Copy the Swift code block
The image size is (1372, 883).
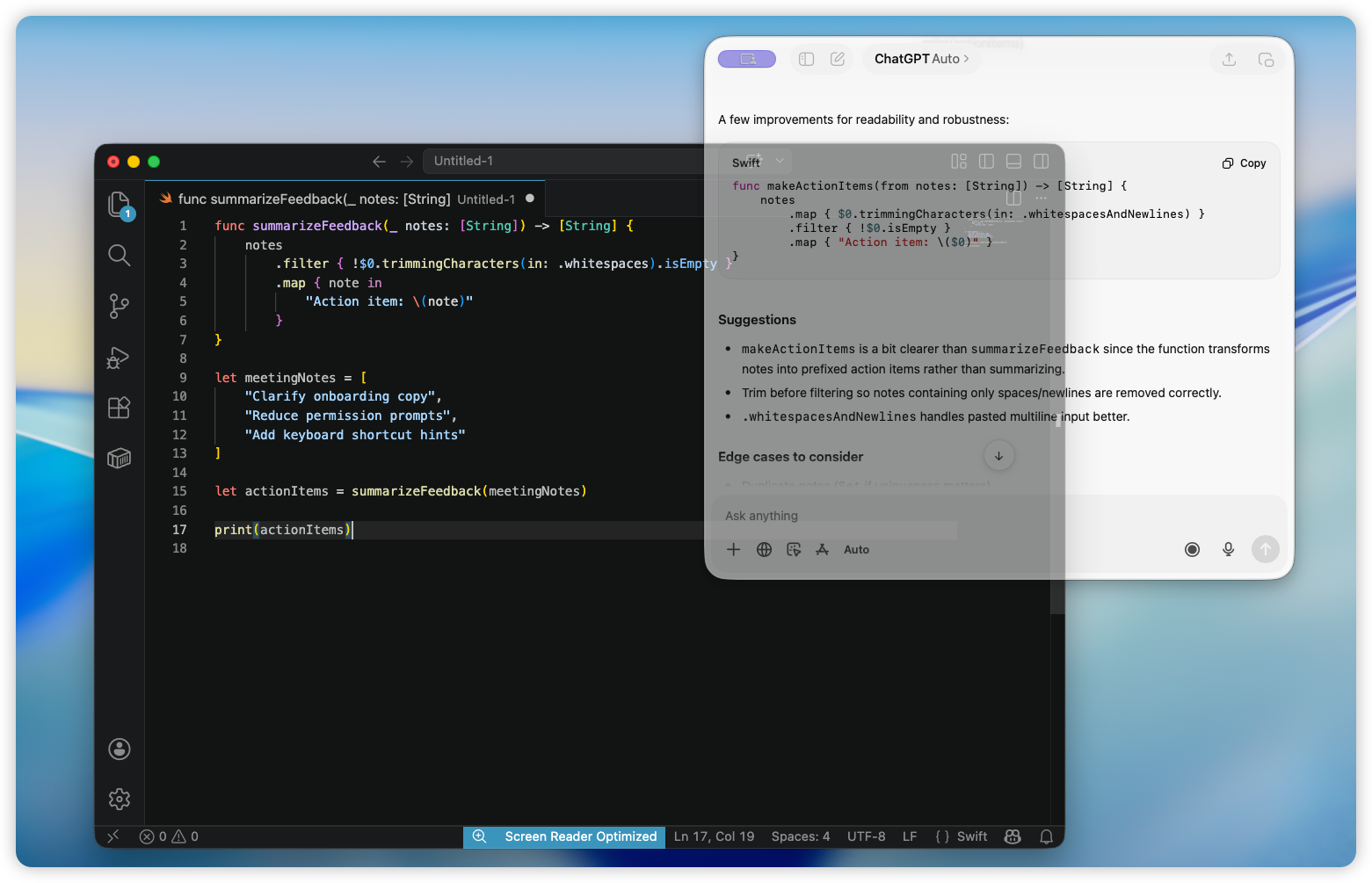click(1244, 163)
